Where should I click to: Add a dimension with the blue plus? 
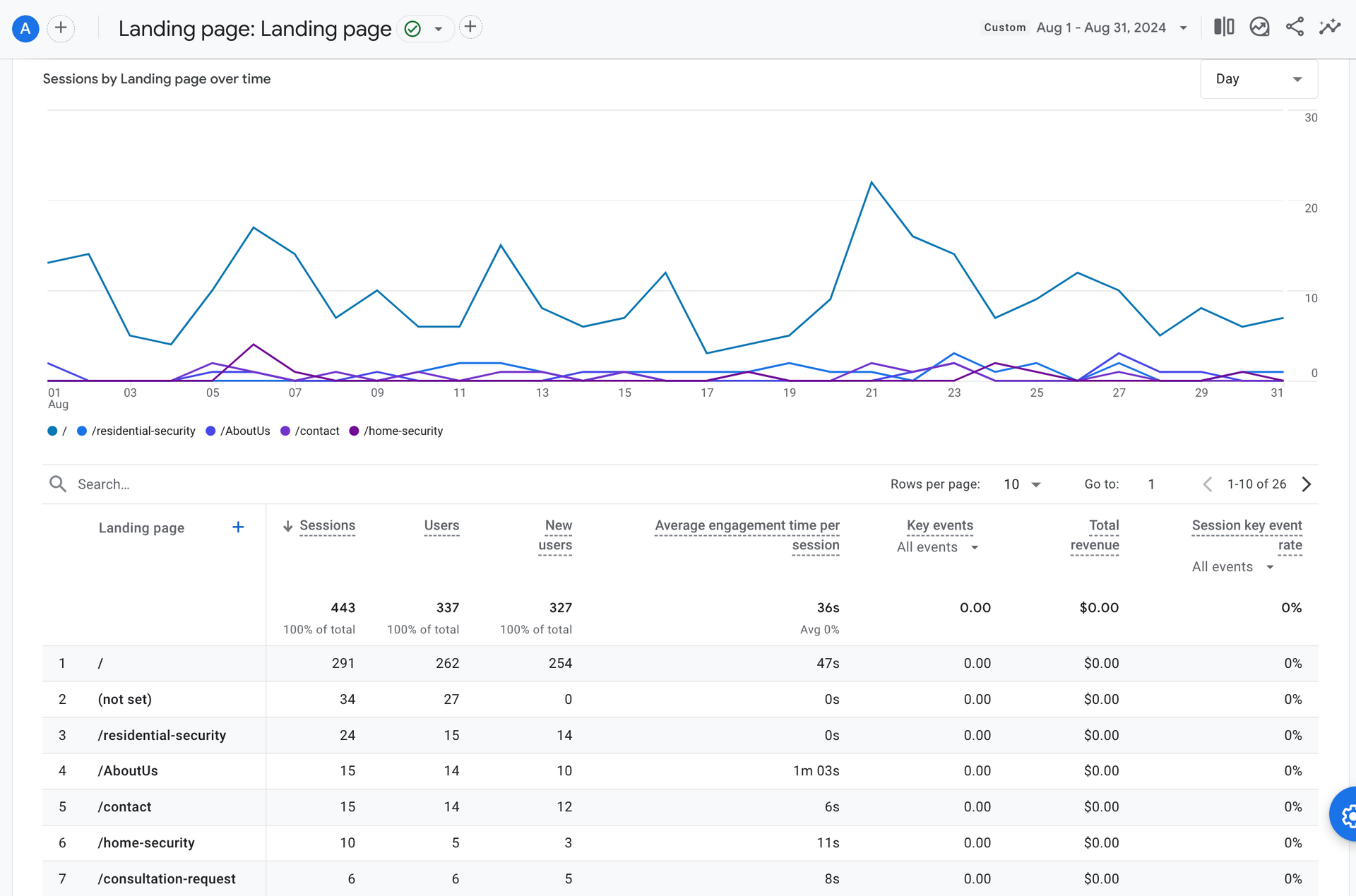tap(238, 527)
